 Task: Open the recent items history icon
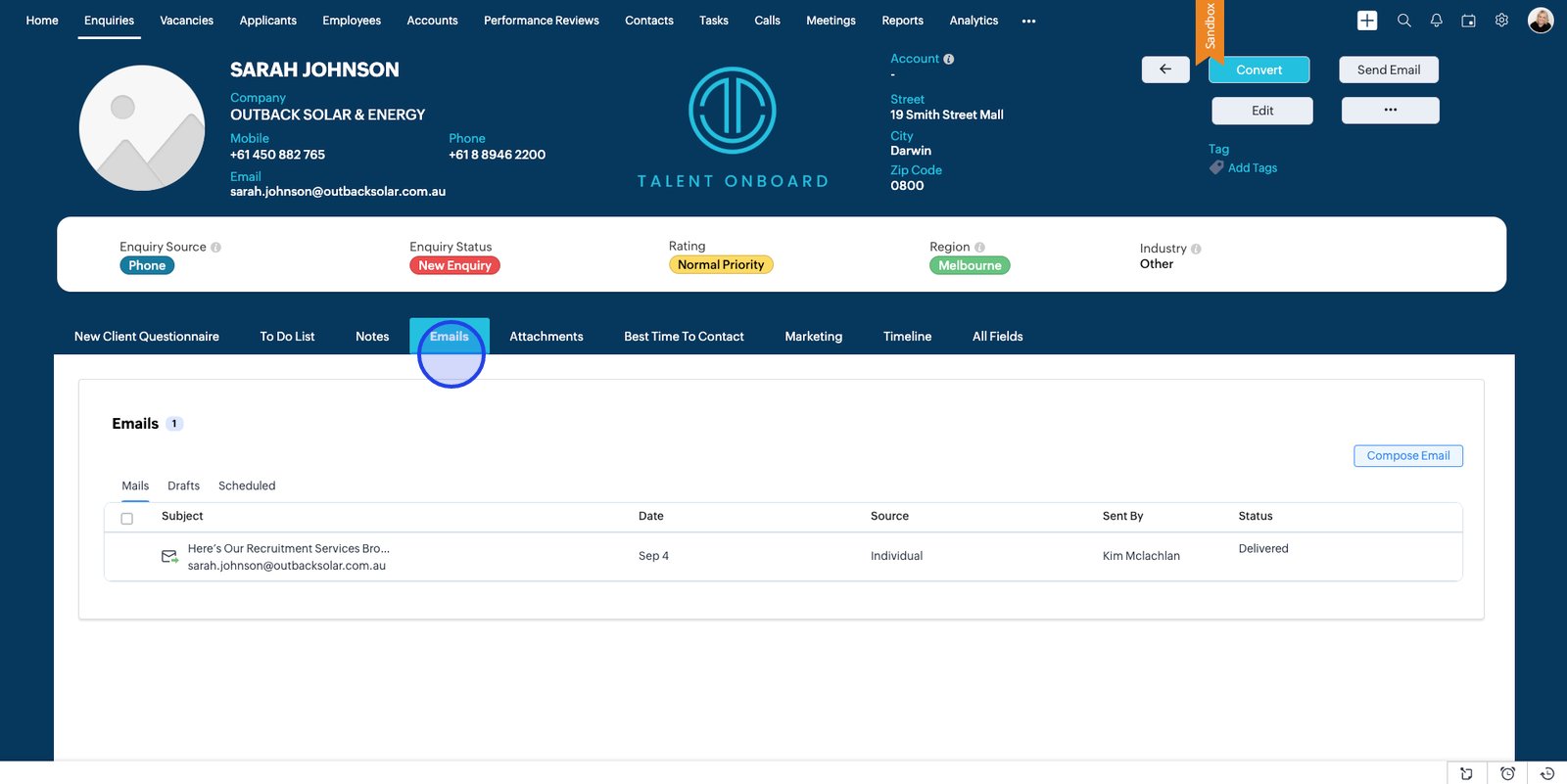pos(1547,773)
